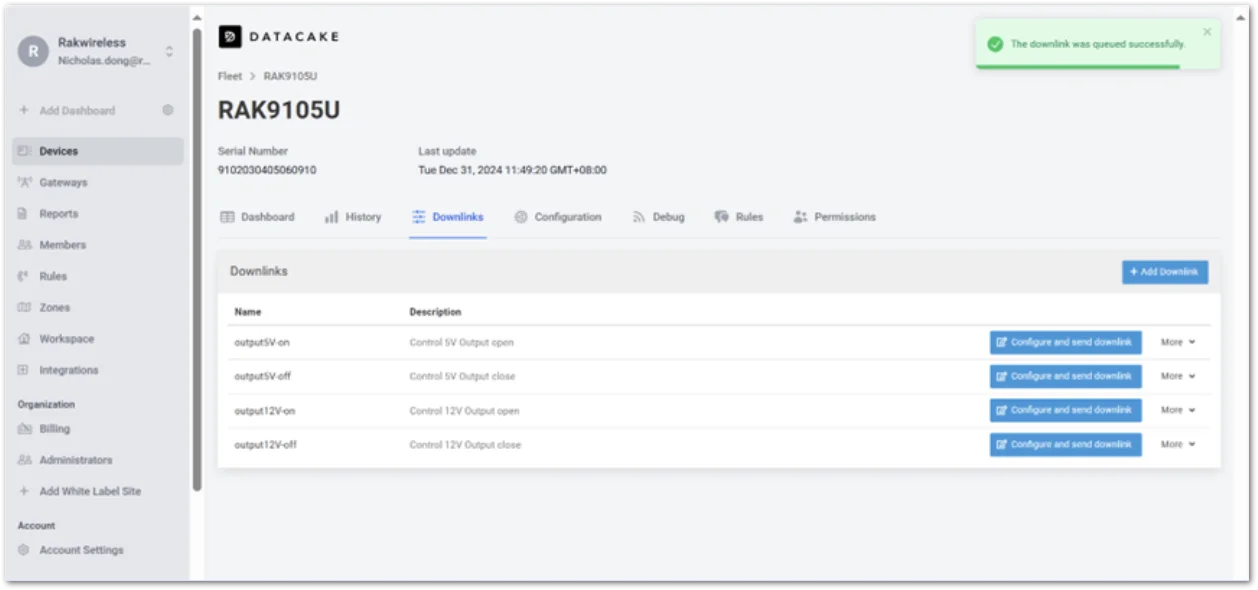
Task: Switch to the Dashboard tab
Action: coord(257,217)
